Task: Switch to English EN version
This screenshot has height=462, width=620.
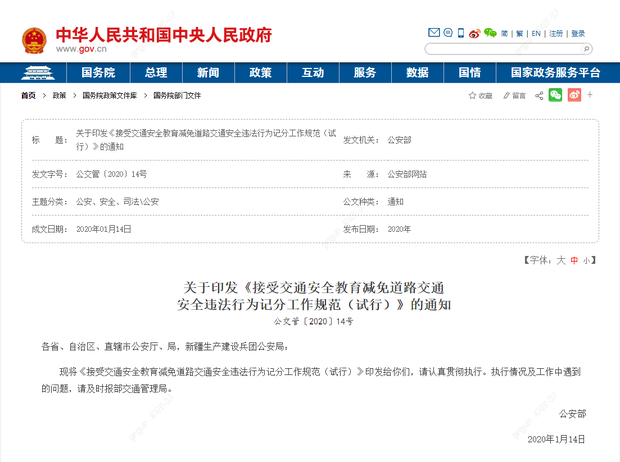Action: (536, 34)
